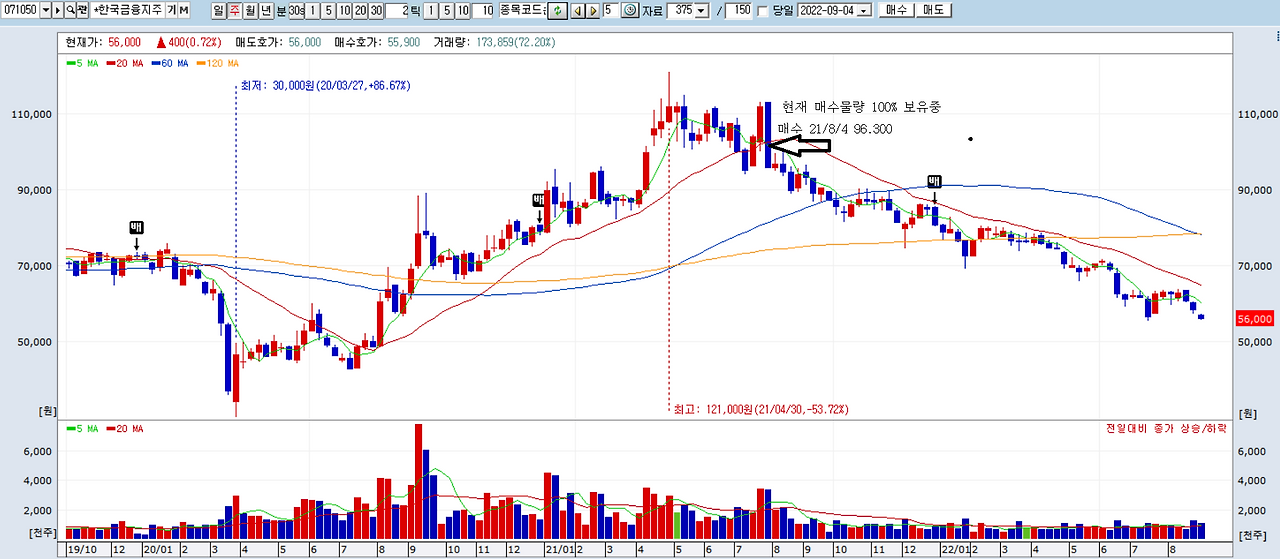Click the 전일대비 종가 상승/하락 label
1280x559 pixels.
click(1165, 428)
